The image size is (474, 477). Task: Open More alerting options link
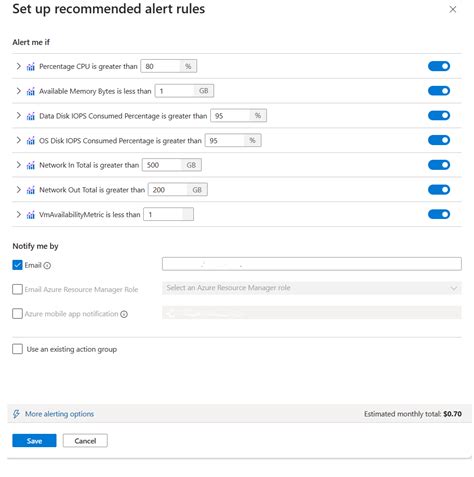59,414
